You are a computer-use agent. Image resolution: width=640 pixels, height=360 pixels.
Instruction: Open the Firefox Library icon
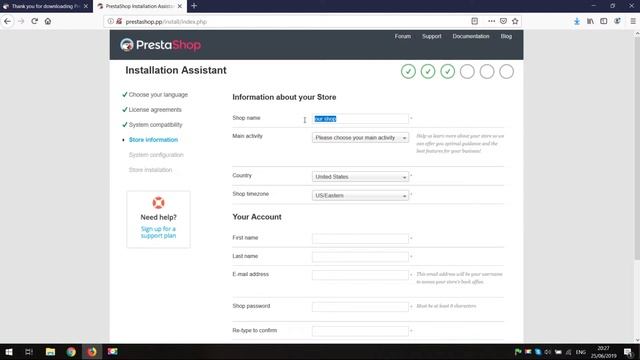point(590,21)
